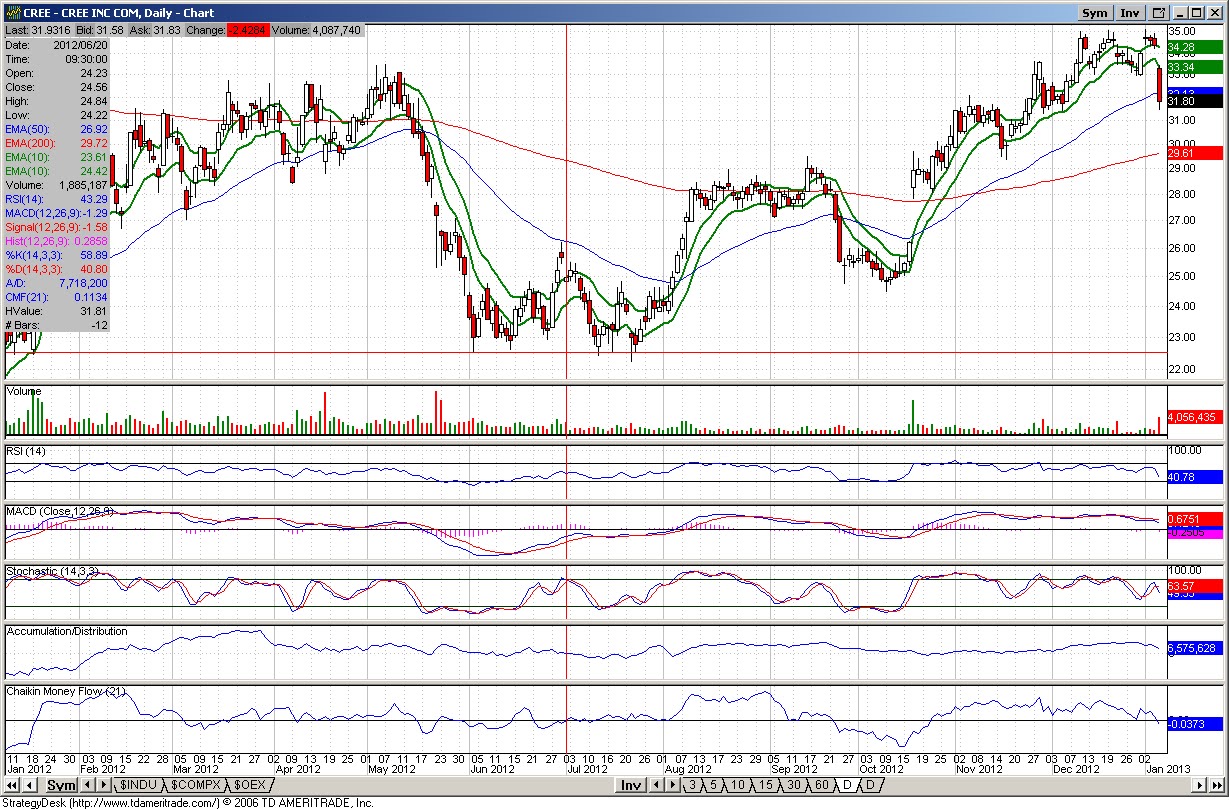1229x809 pixels.
Task: Select the 5 minute interval tab
Action: tap(711, 785)
